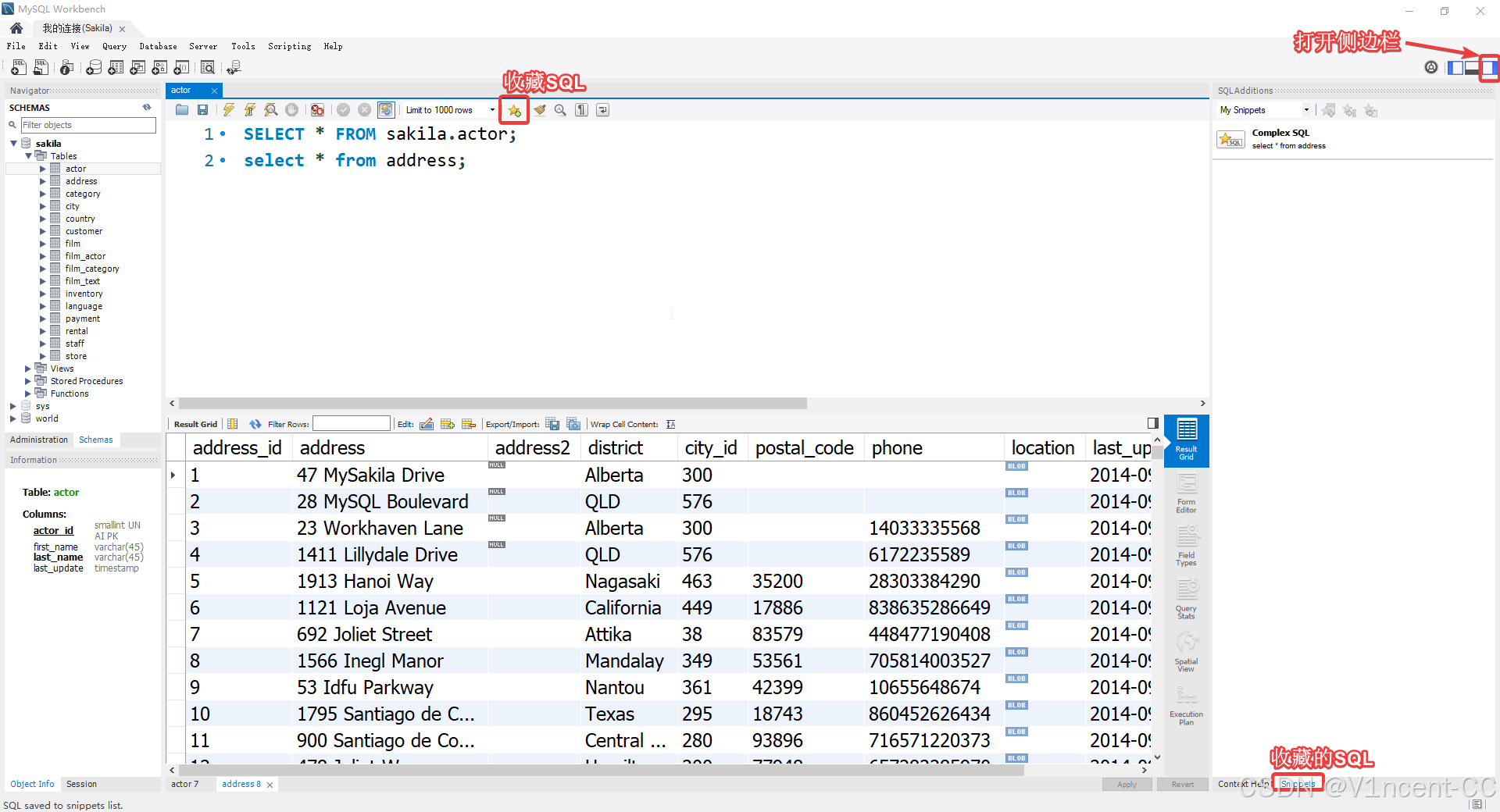Collapse the sakila schema
The height and width of the screenshot is (812, 1500).
(x=13, y=144)
